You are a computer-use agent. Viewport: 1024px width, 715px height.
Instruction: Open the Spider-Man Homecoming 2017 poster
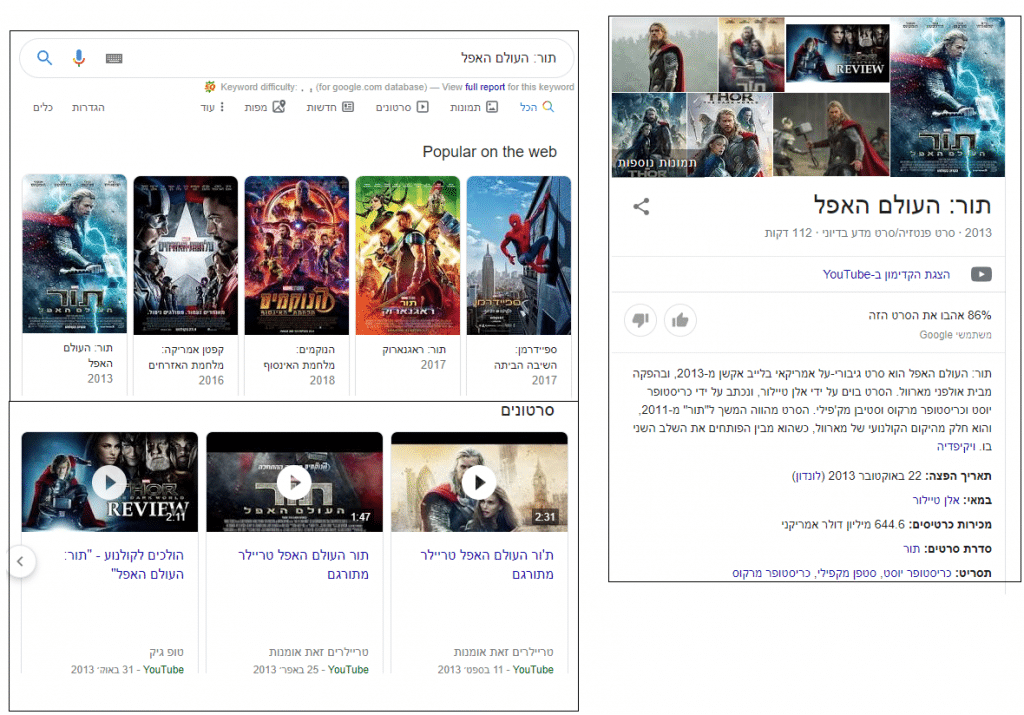(x=519, y=256)
